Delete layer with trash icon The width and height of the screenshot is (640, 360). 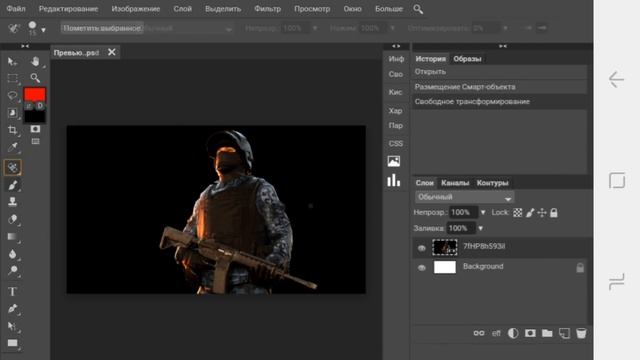click(581, 333)
